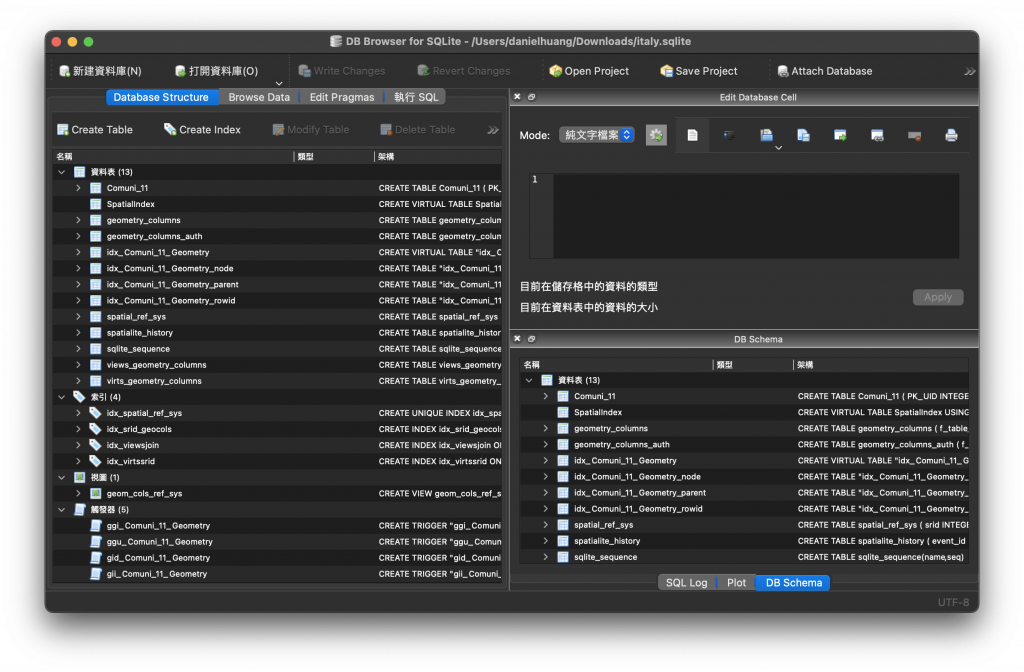Screen dimensions: 1024x672
Task: Expand idx_srid_geocols index row
Action: click(x=78, y=429)
